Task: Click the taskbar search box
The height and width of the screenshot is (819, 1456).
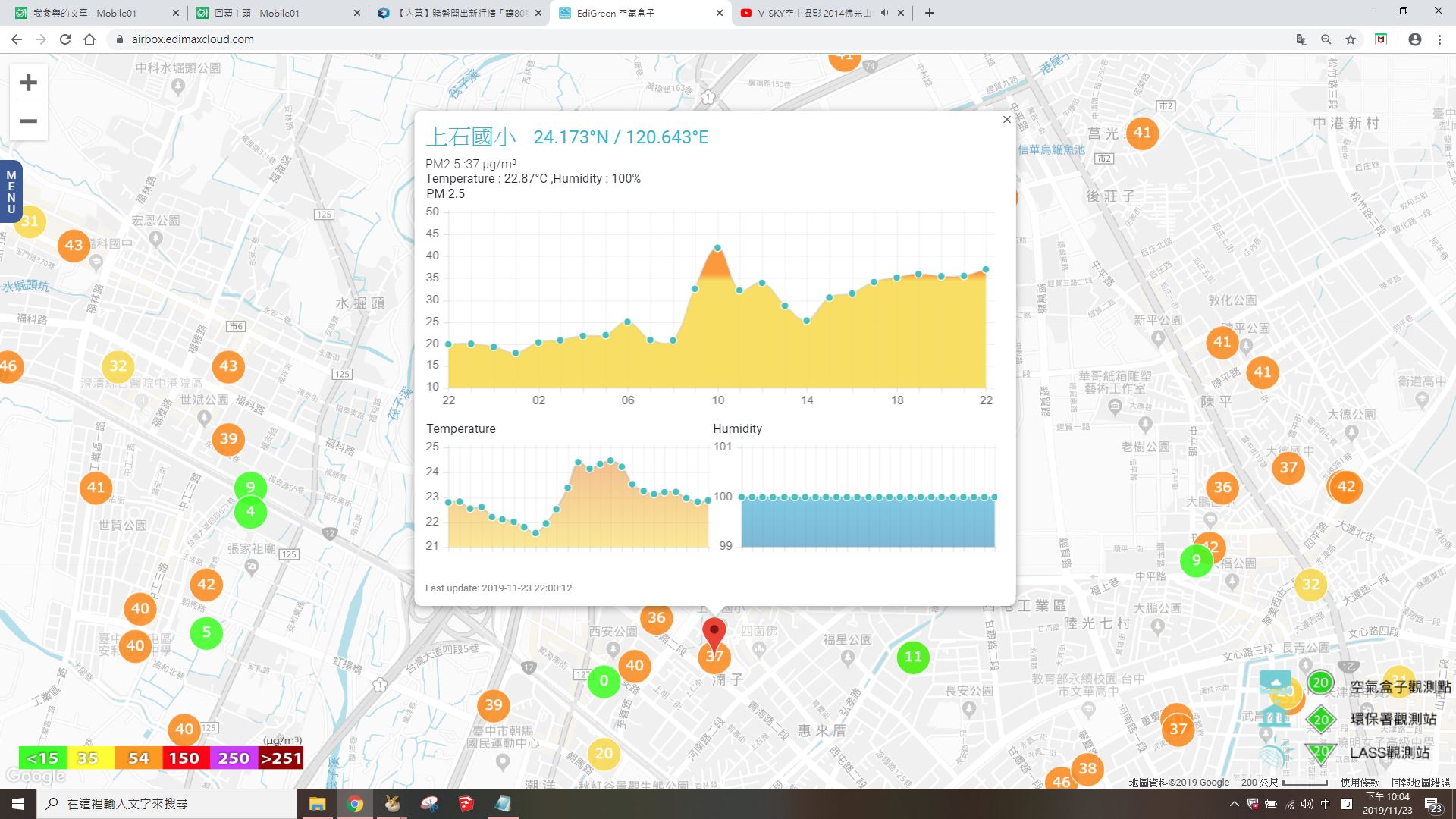Action: (167, 804)
